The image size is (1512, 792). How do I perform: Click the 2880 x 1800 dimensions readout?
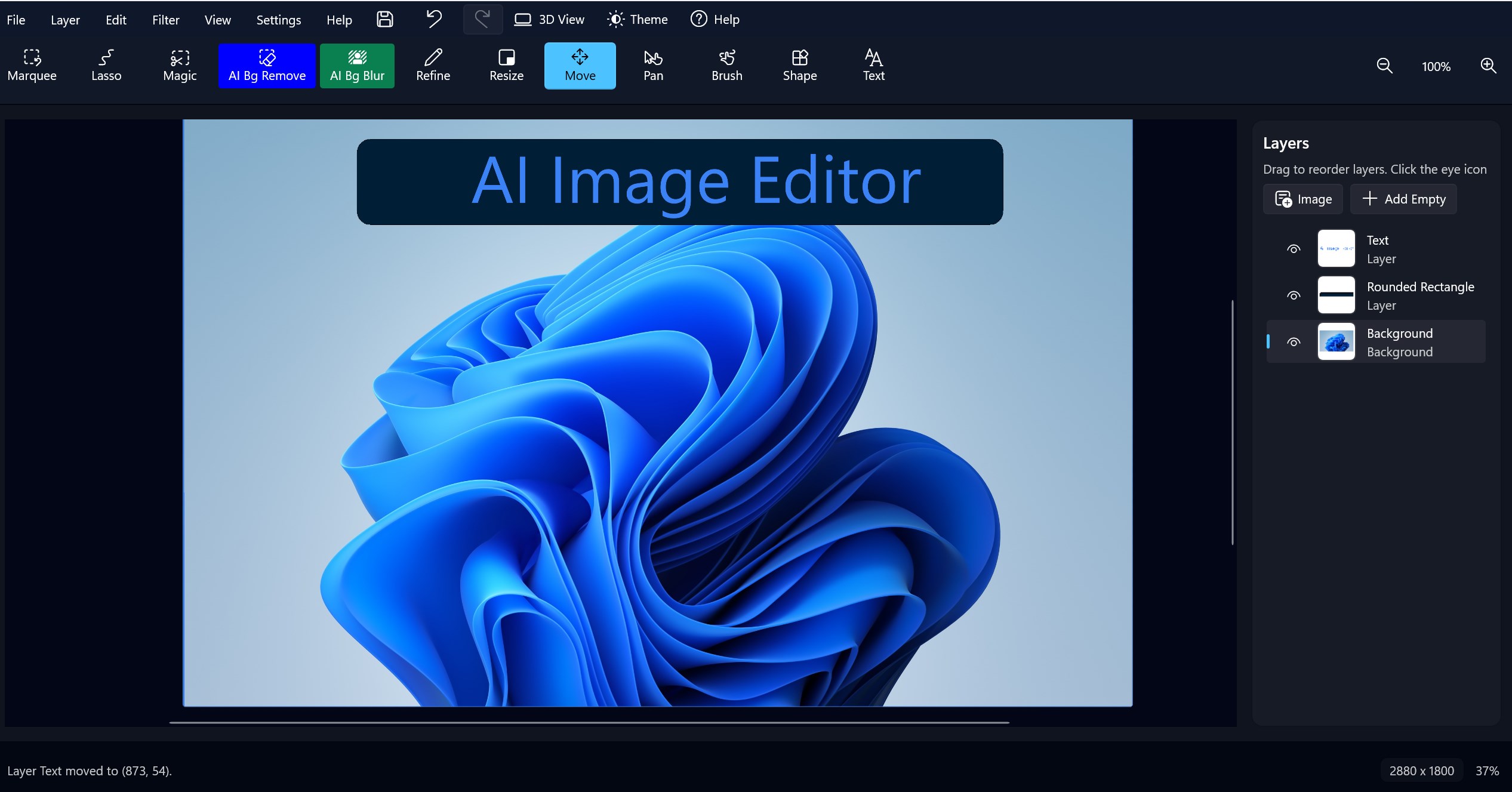pos(1421,771)
